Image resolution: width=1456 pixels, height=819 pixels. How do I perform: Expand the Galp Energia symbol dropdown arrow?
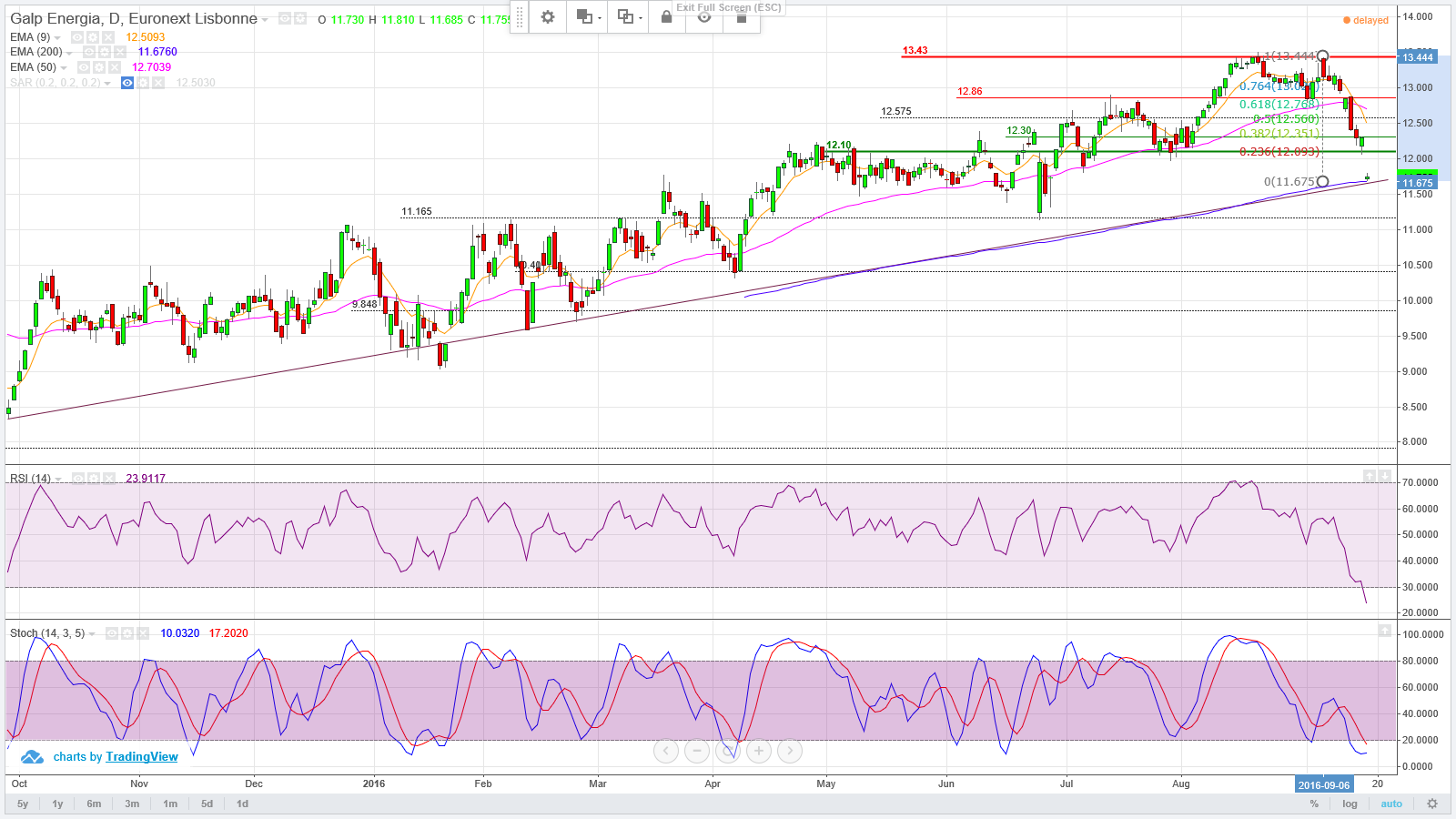[265, 20]
